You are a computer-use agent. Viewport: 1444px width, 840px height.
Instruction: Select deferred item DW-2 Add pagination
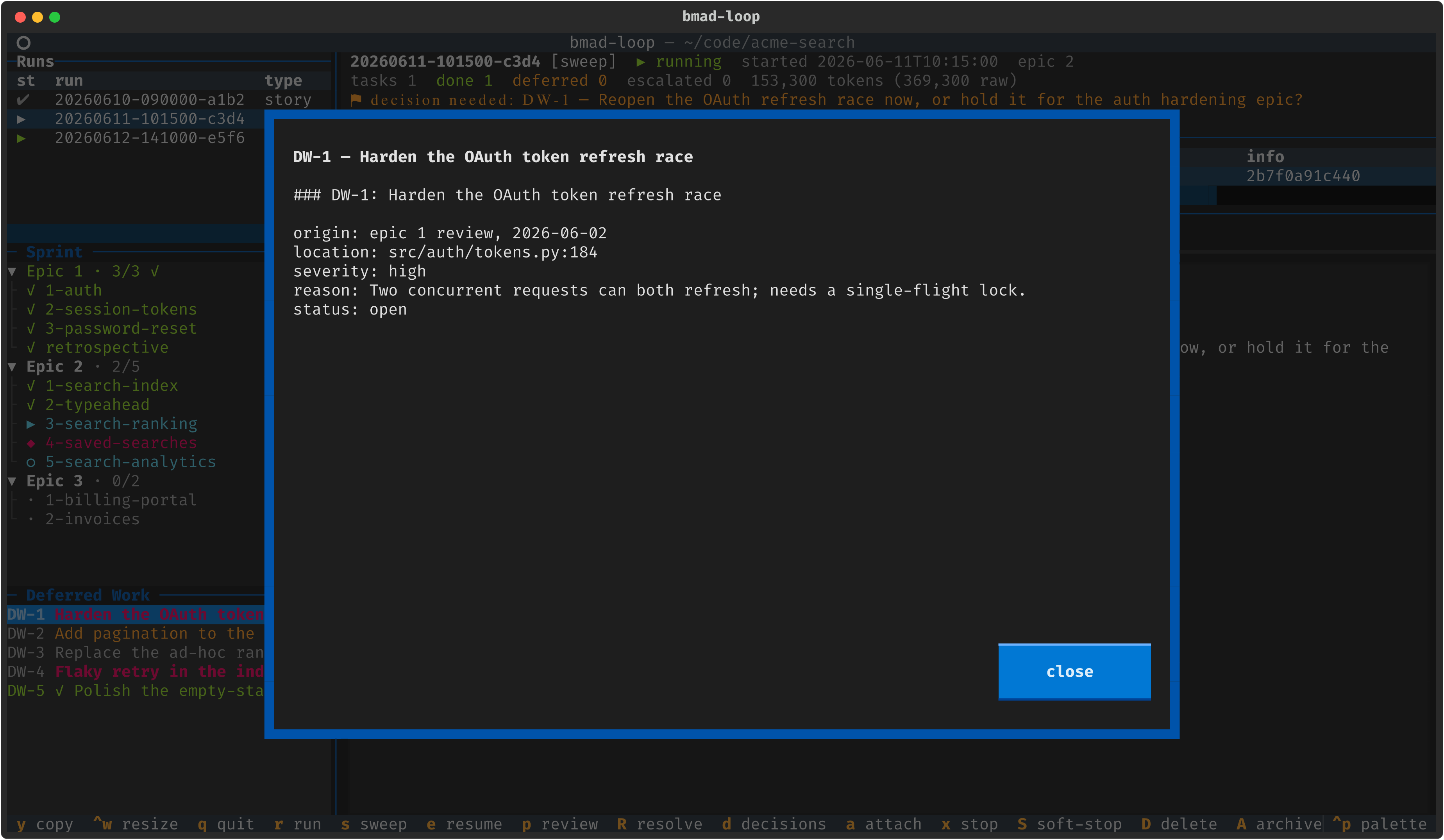pos(136,634)
